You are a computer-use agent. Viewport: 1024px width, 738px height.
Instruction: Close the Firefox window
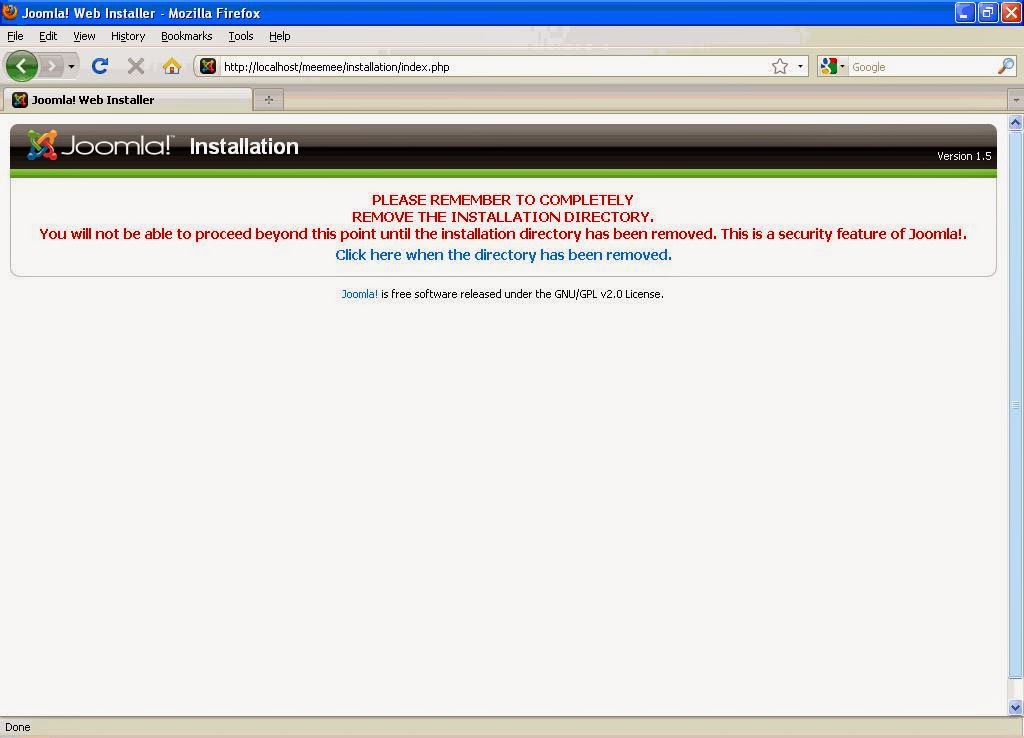[x=1011, y=12]
